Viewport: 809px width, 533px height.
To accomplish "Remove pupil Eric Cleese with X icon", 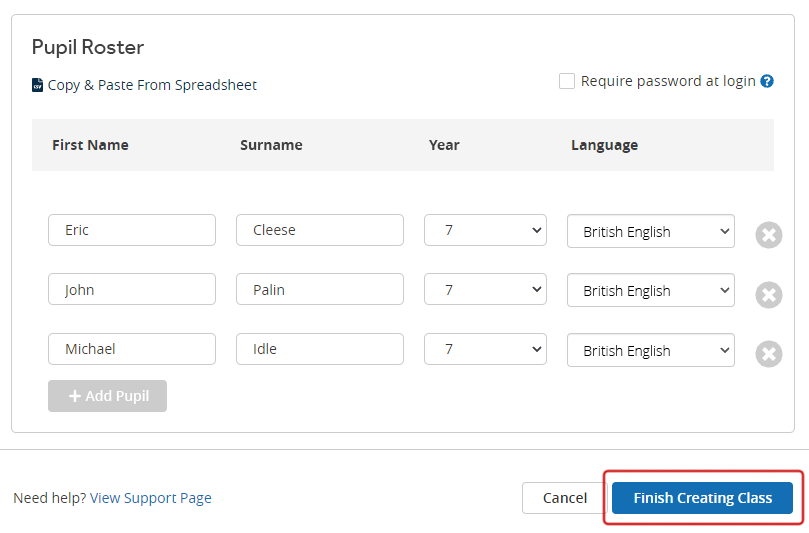I will pyautogui.click(x=769, y=235).
